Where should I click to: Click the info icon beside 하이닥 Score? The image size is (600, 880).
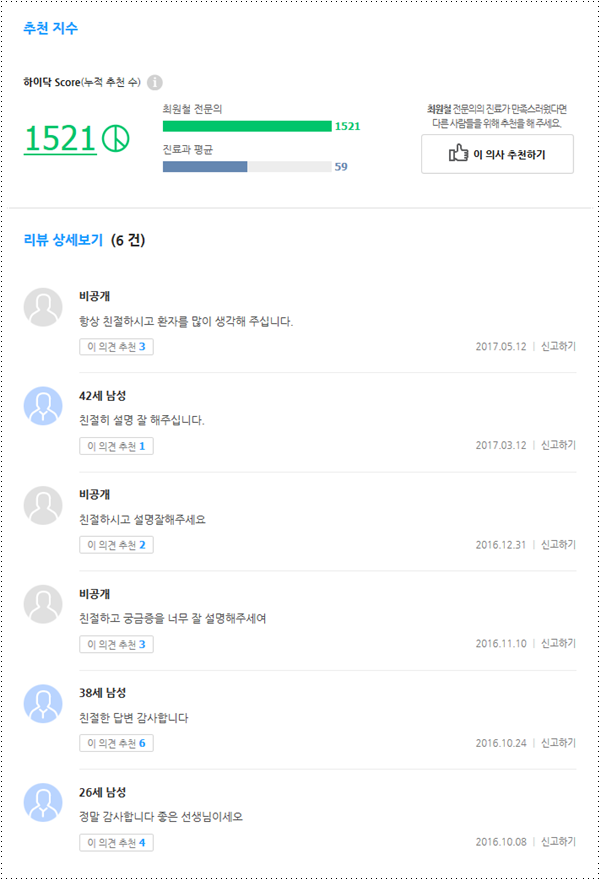tap(155, 83)
